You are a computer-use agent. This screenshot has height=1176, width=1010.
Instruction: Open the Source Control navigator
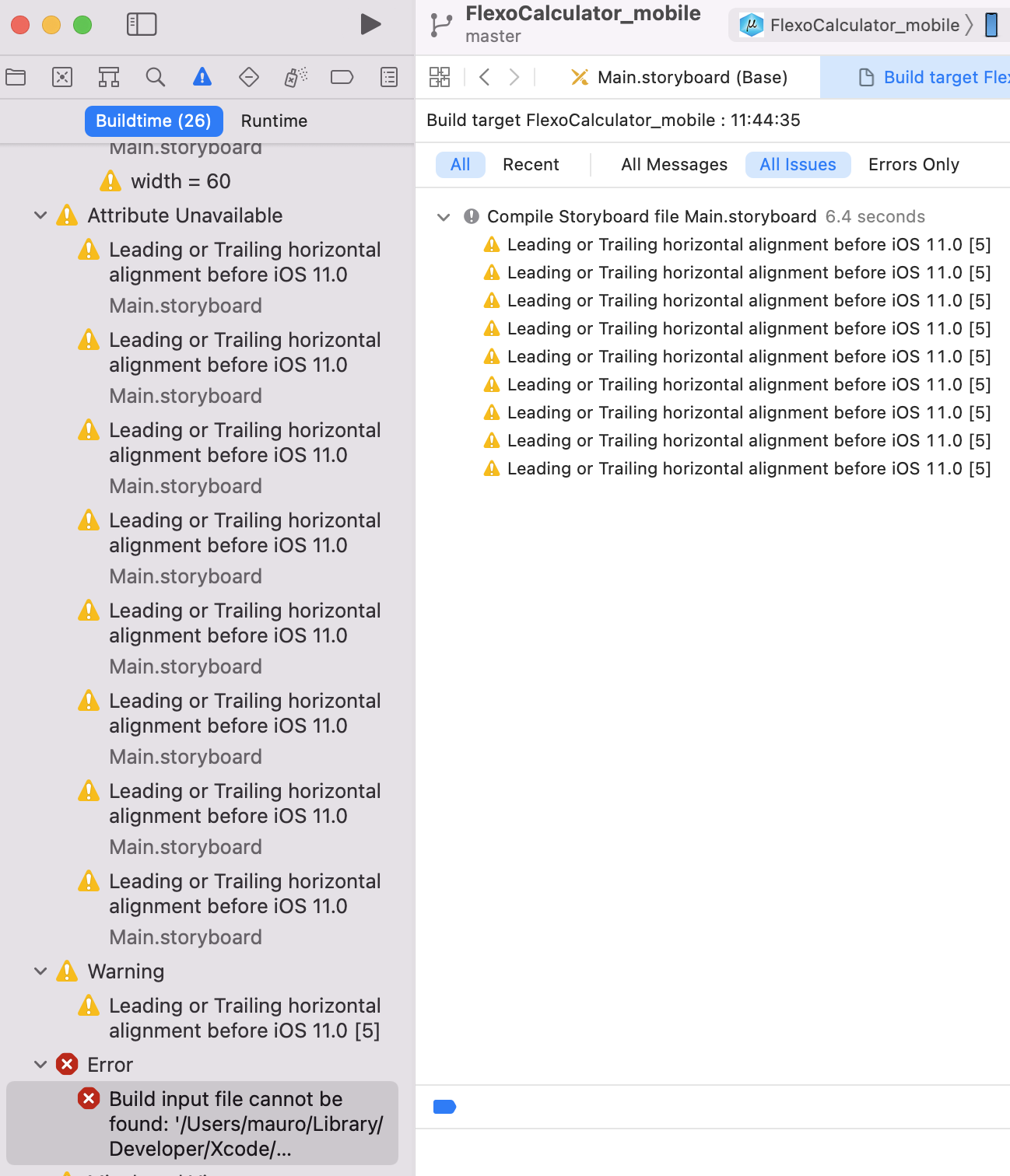62,77
